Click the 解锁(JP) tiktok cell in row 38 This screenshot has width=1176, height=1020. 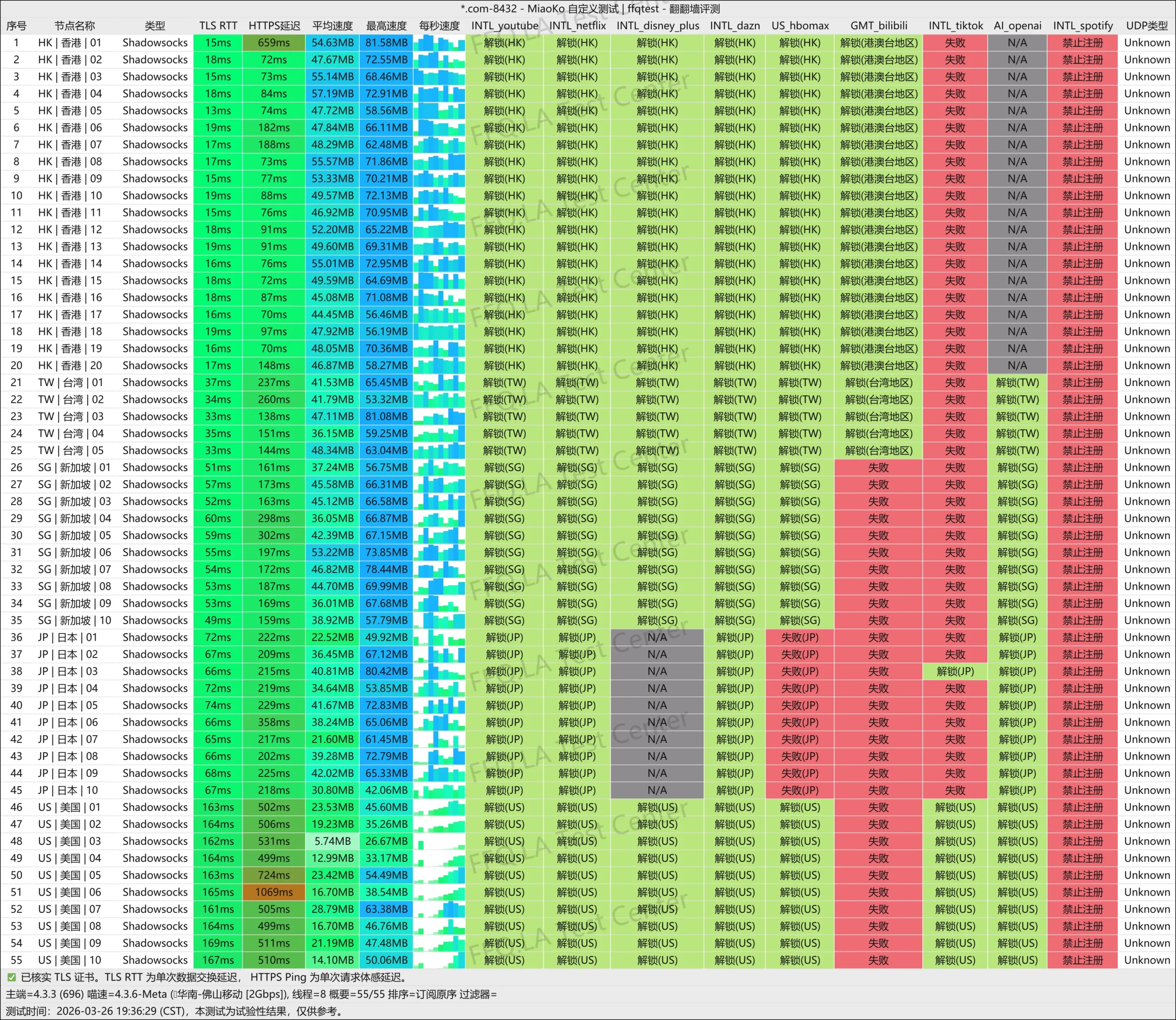(x=955, y=671)
